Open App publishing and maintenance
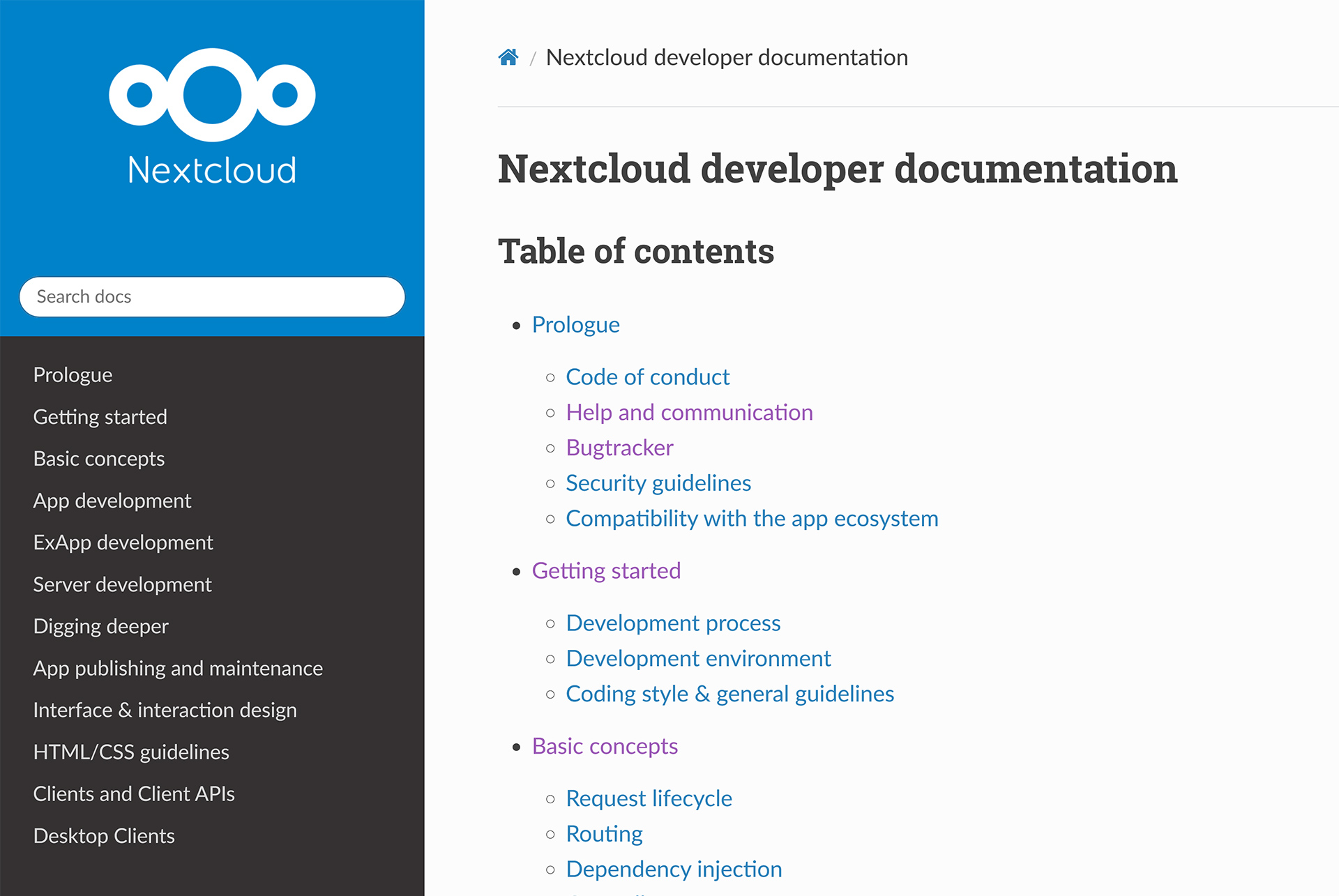The height and width of the screenshot is (896, 1339). tap(177, 668)
